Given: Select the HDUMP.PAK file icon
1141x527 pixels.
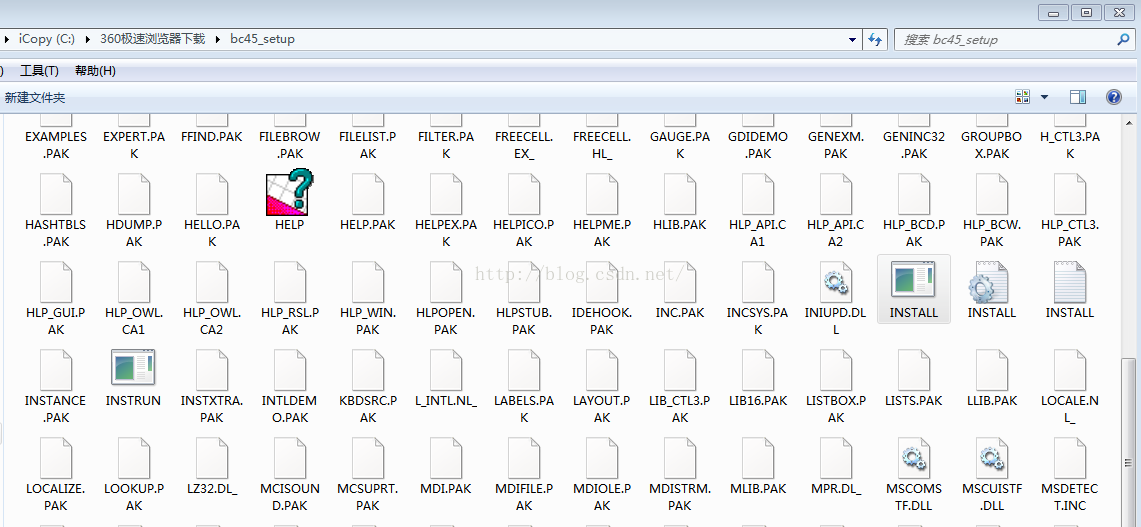Looking at the screenshot, I should pos(134,194).
